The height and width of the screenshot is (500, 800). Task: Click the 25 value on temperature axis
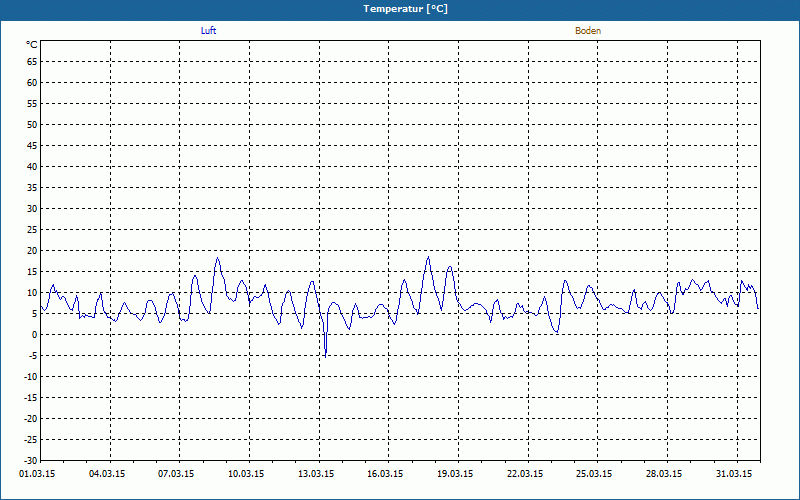click(32, 230)
